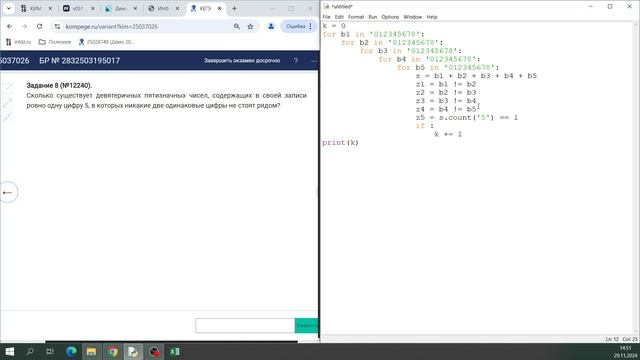Open the red-black recorder app on taskbar
The image size is (640, 360).
[154, 351]
